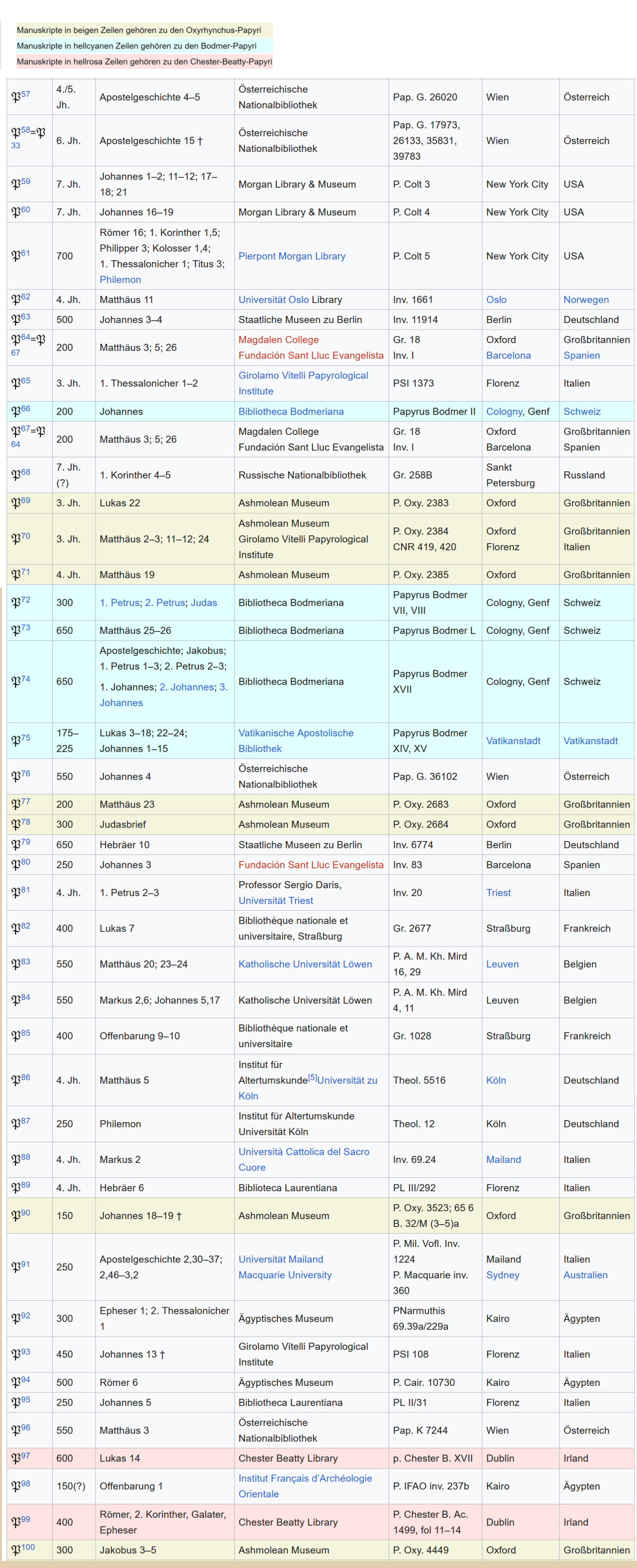
Task: Click the 2. Johannes link in 𝔓74 row
Action: pos(187,687)
